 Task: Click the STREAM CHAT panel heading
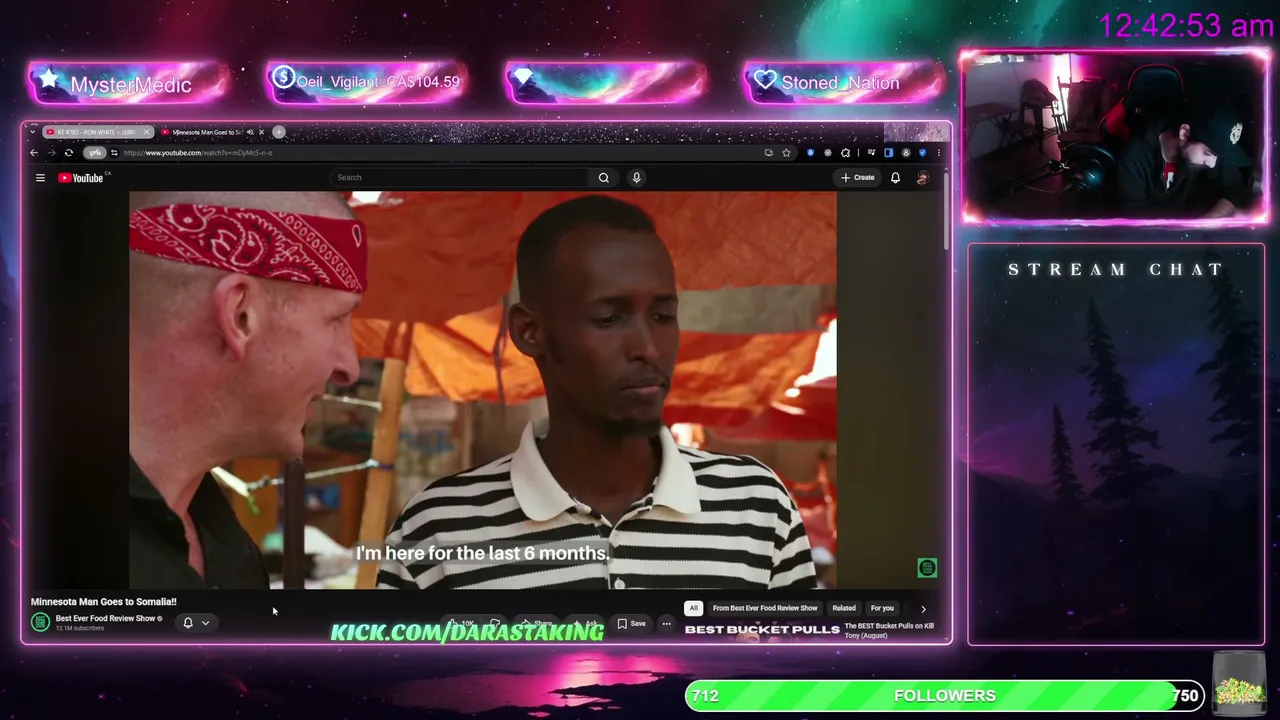coord(1116,270)
